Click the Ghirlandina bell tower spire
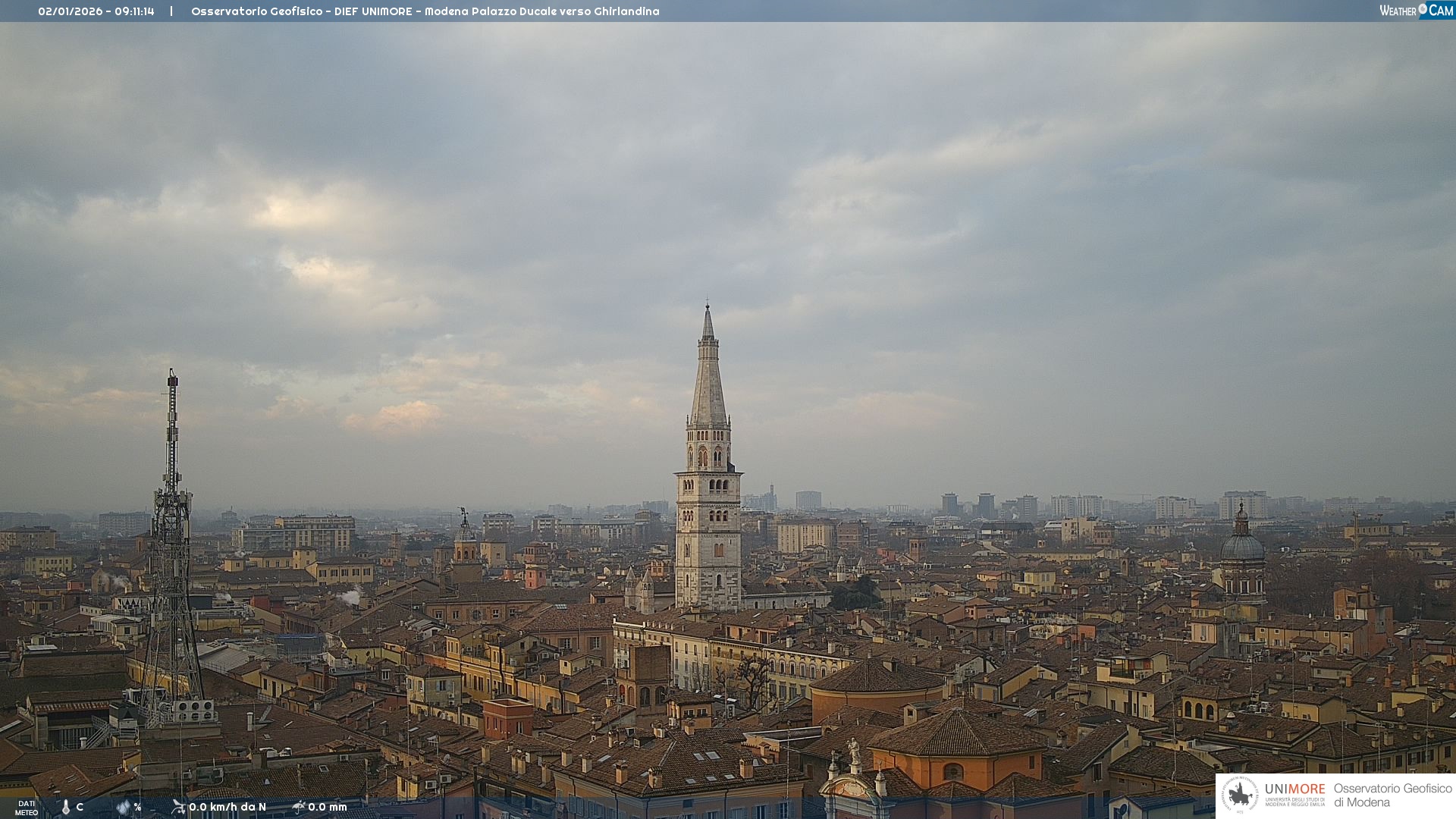Viewport: 1456px width, 819px height. coord(708,379)
